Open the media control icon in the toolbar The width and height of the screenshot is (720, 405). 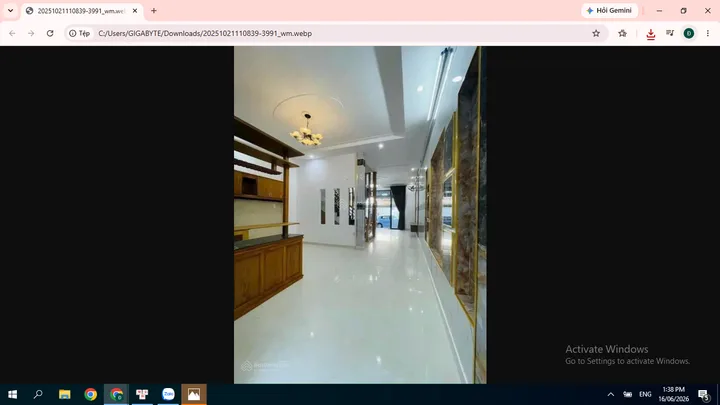click(x=670, y=33)
